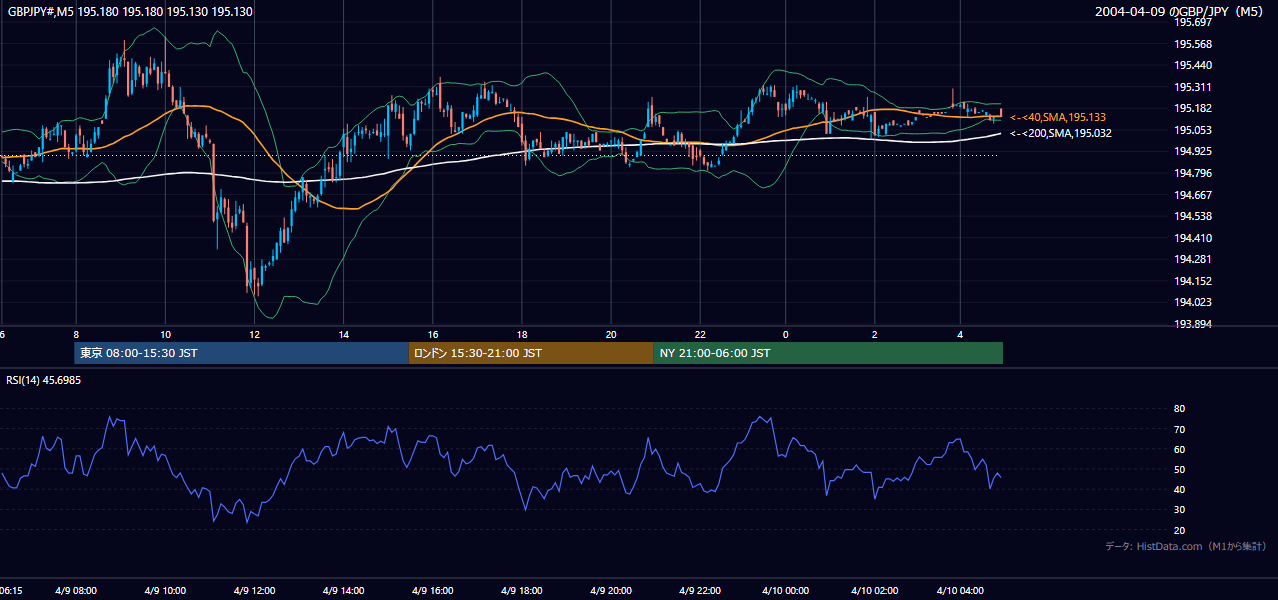Click the RSI(14) 45.6985 indicator label
Viewport: 1278px width, 600px height.
tap(44, 380)
